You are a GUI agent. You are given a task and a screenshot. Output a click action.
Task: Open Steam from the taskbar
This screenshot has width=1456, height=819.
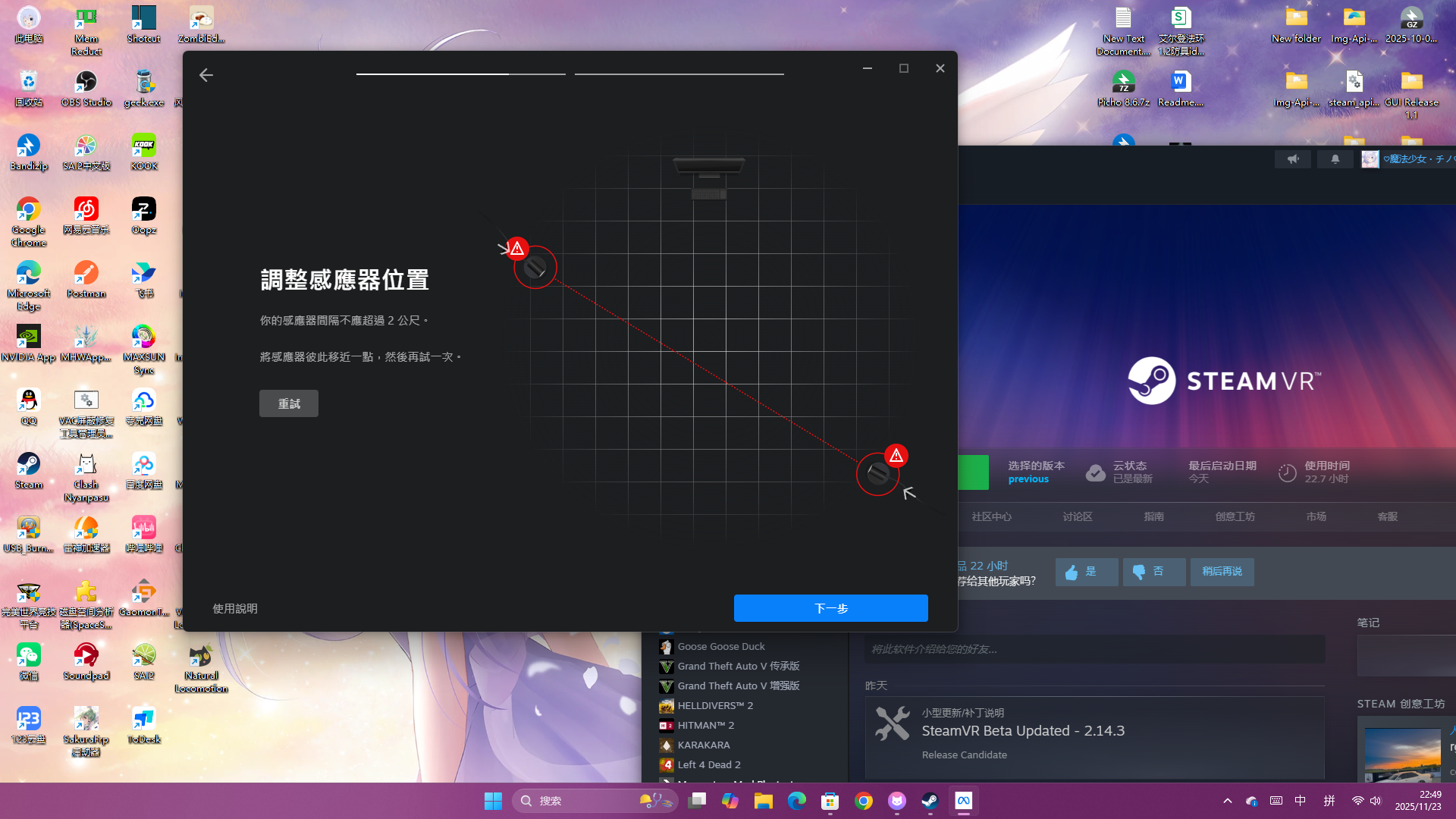pos(930,801)
